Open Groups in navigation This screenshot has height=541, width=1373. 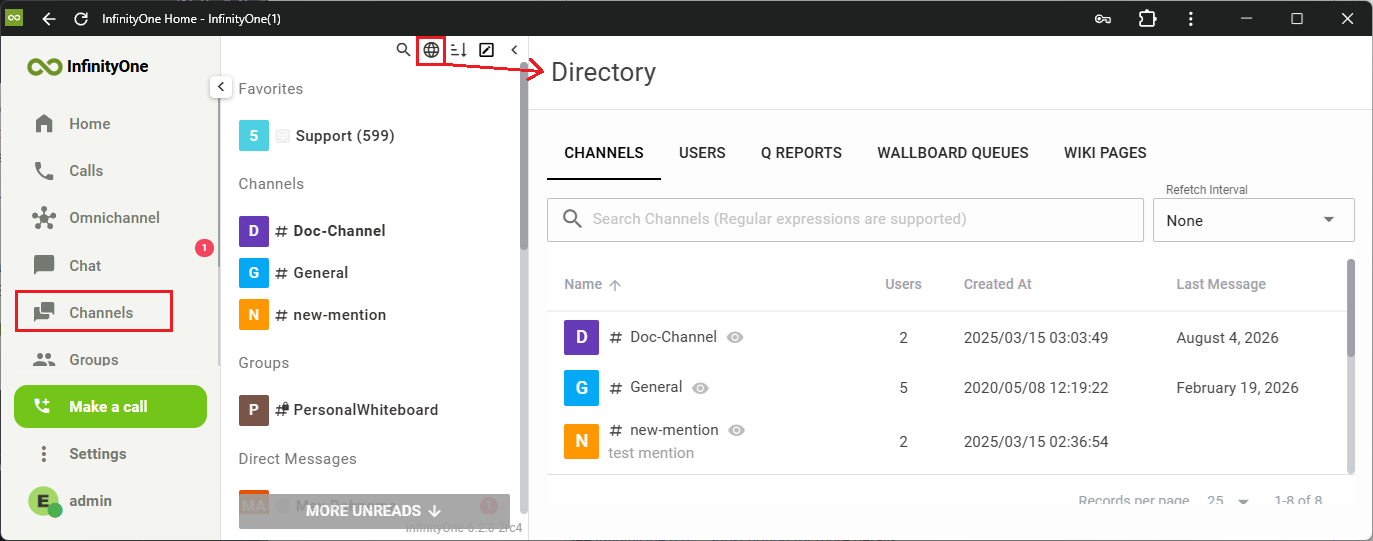tap(94, 359)
